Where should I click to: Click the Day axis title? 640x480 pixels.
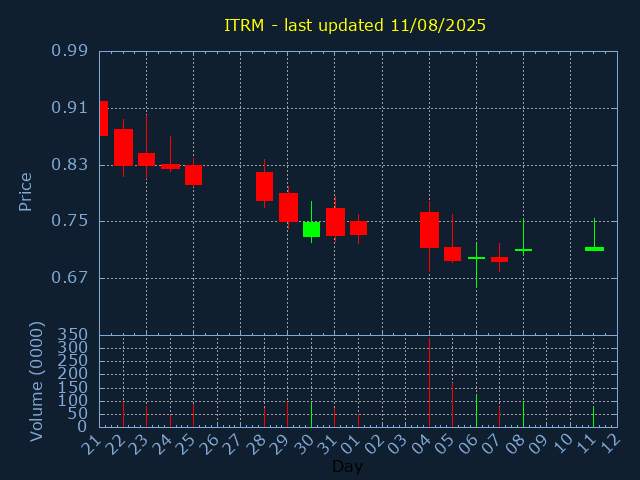pos(347,466)
